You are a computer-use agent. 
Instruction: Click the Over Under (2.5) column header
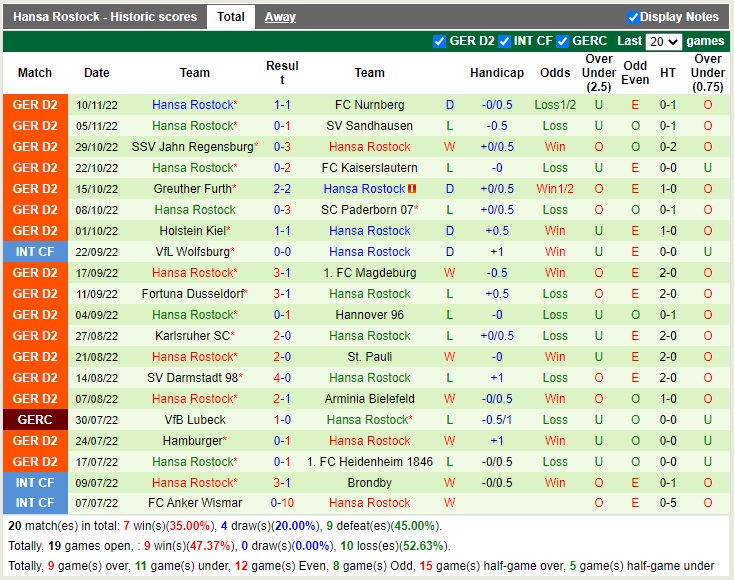pyautogui.click(x=599, y=73)
